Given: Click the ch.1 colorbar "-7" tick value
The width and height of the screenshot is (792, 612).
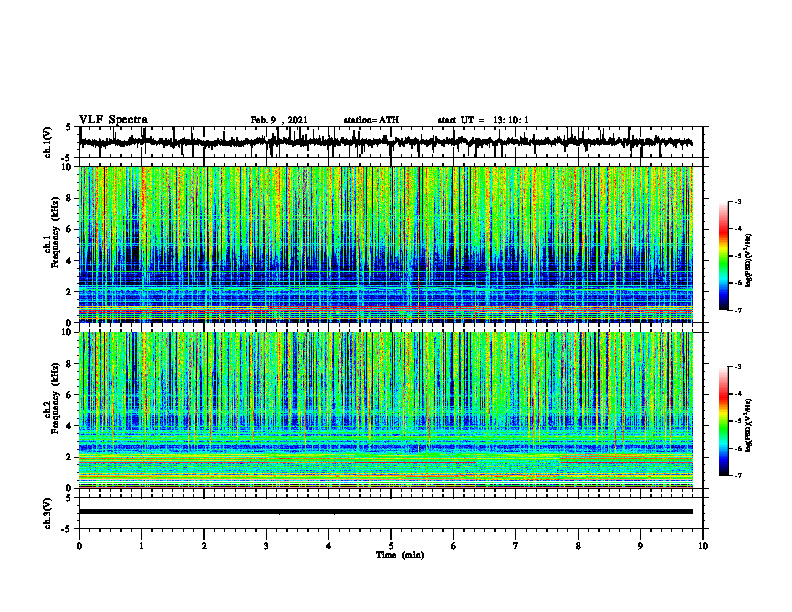Looking at the screenshot, I should [738, 310].
